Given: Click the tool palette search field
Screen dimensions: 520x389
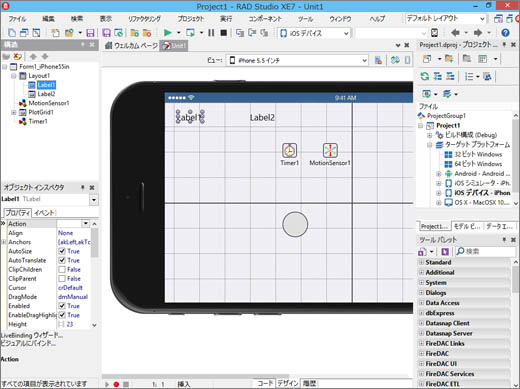Looking at the screenshot, I should 485,251.
